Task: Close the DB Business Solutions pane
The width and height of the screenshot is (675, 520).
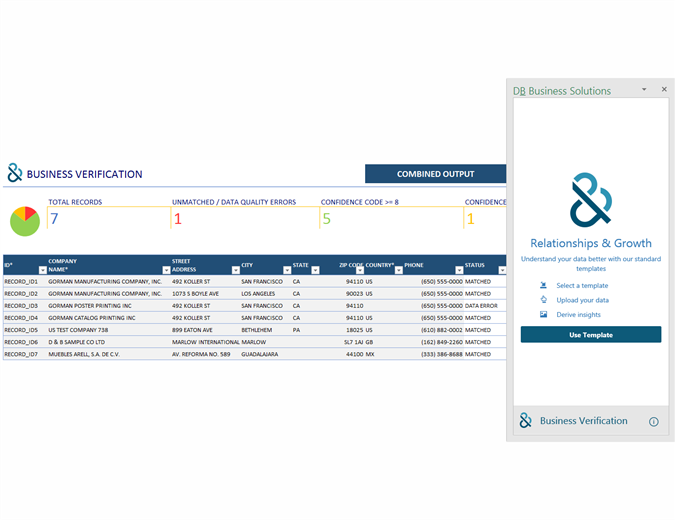Action: click(664, 89)
